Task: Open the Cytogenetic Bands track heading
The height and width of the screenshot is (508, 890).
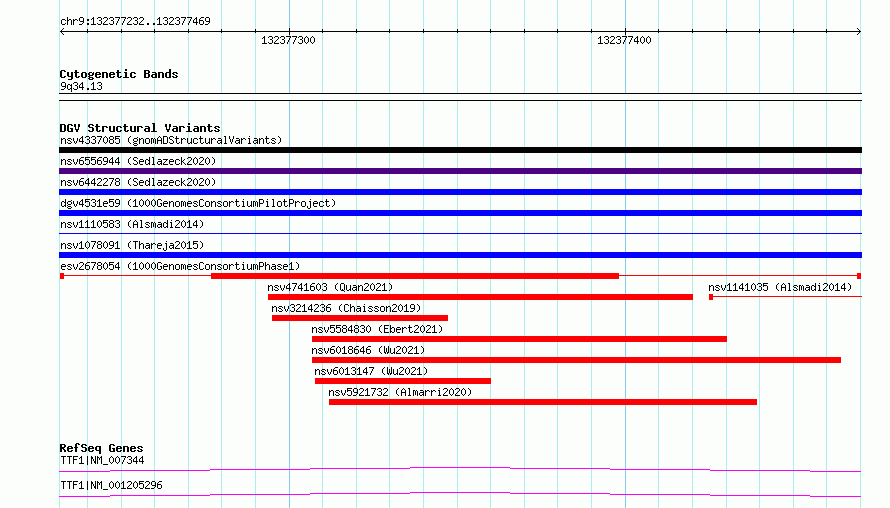Action: coord(119,74)
